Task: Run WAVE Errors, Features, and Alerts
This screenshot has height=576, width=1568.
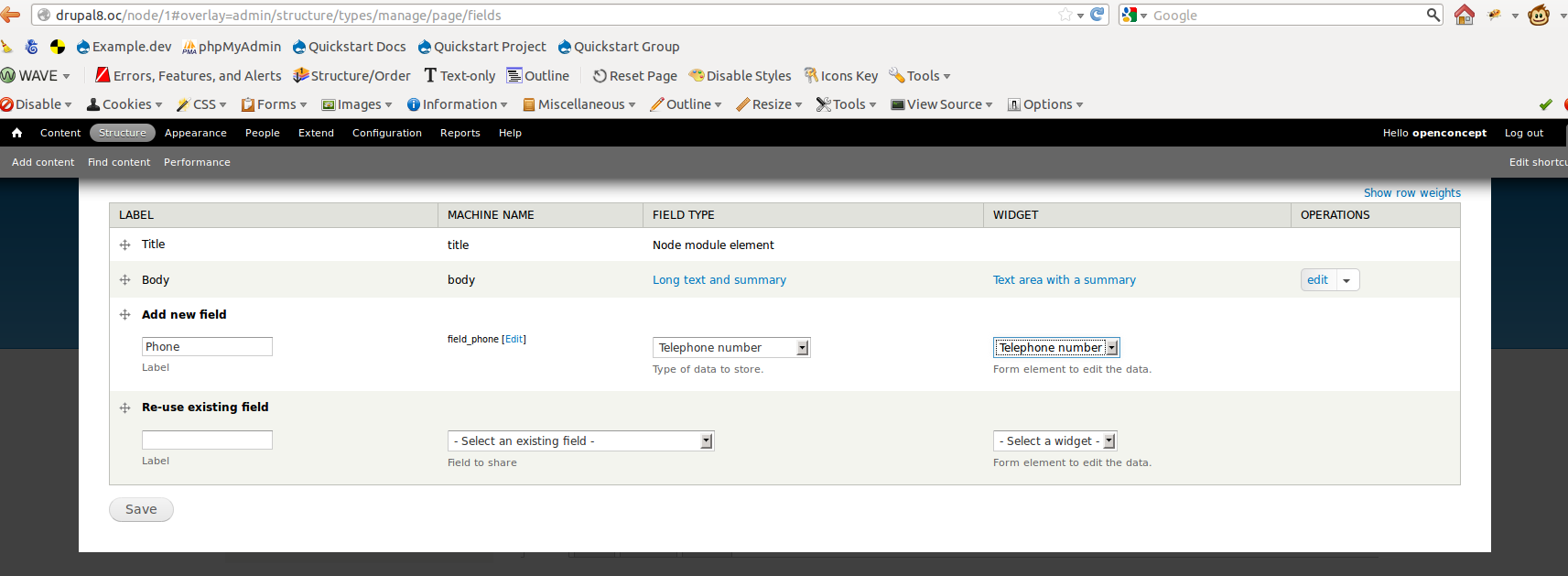Action: (189, 76)
